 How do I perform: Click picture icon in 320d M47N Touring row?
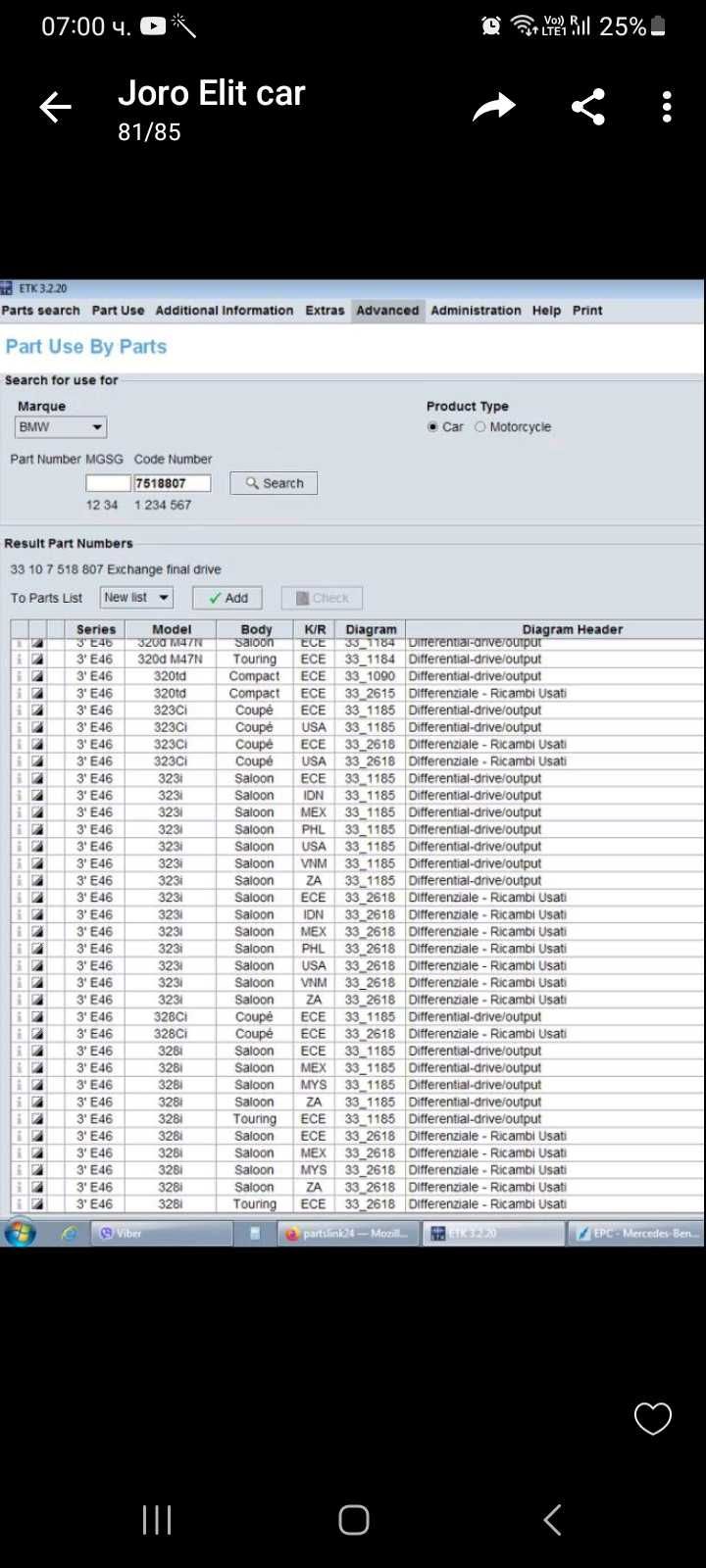point(37,660)
